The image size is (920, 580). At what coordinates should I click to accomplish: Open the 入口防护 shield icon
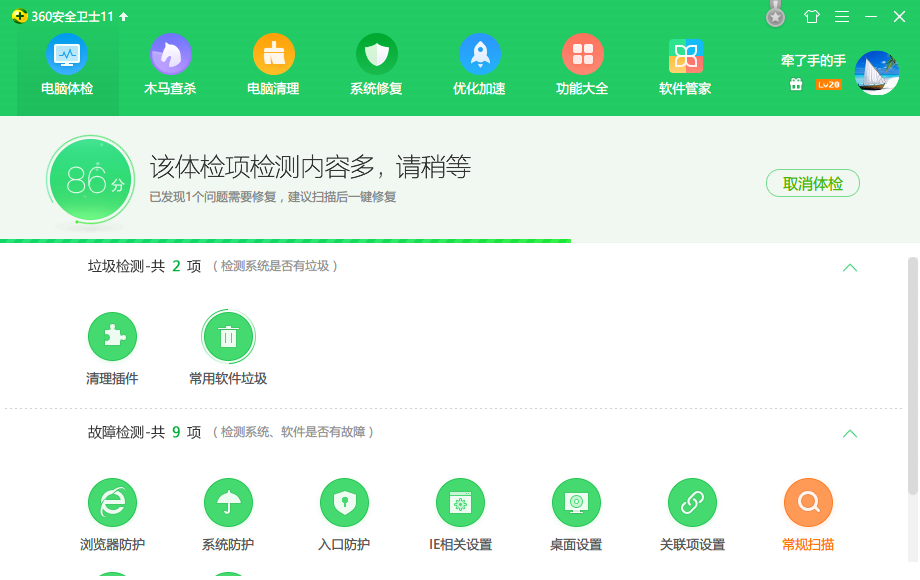[x=344, y=502]
